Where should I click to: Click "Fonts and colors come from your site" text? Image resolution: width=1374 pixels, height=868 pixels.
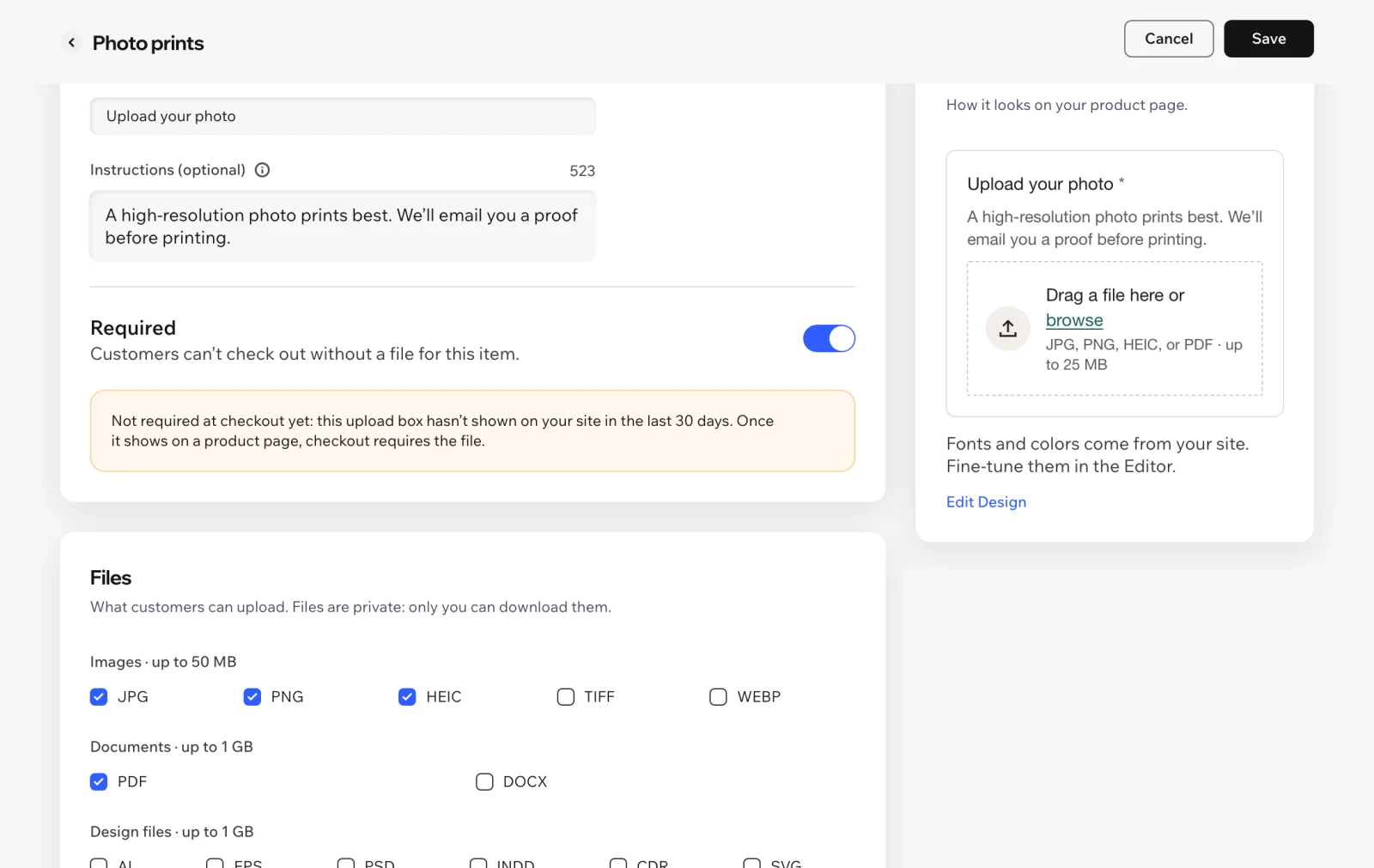point(1097,444)
